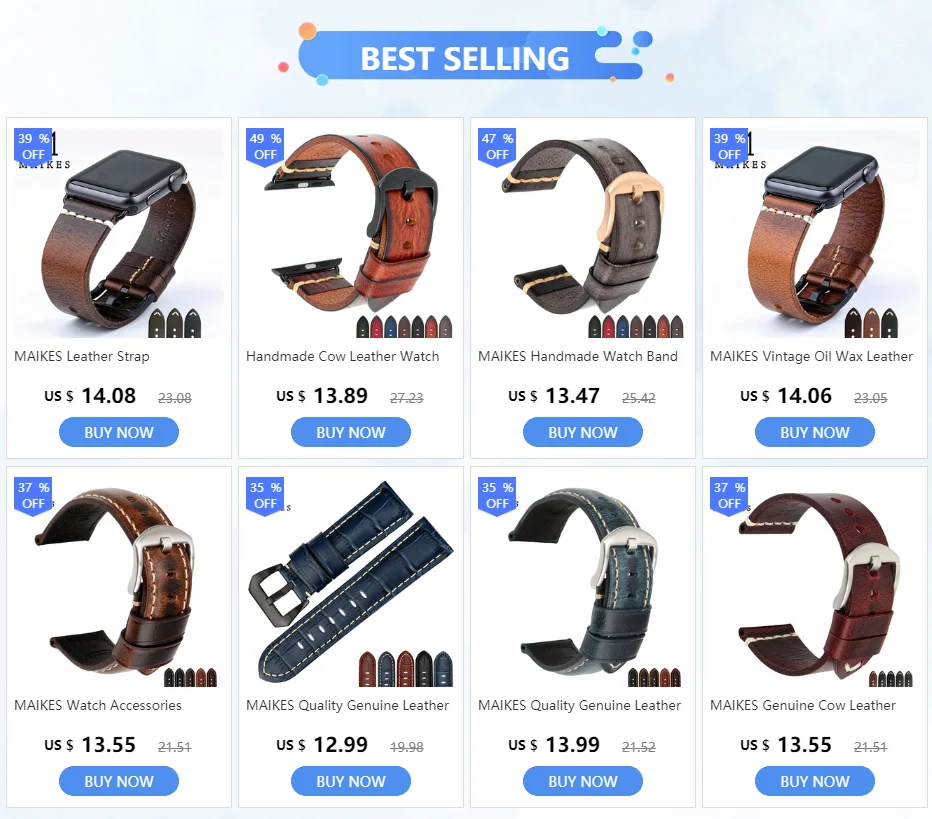The height and width of the screenshot is (819, 932).
Task: Click the Handmade Cow Leather Watch title
Action: click(x=343, y=357)
